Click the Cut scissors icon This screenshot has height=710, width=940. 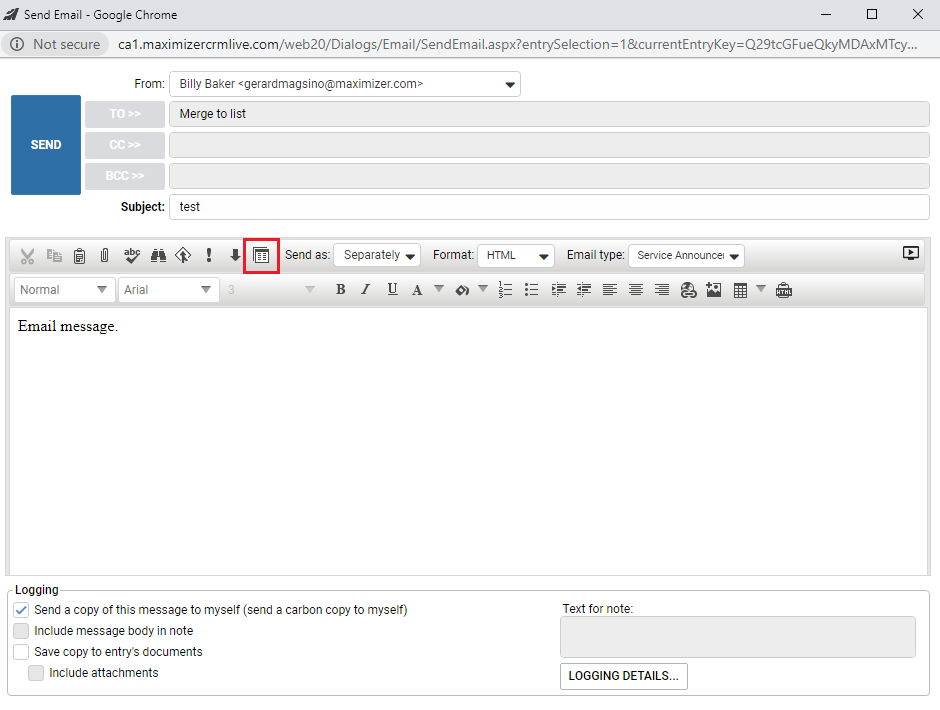pyautogui.click(x=27, y=256)
